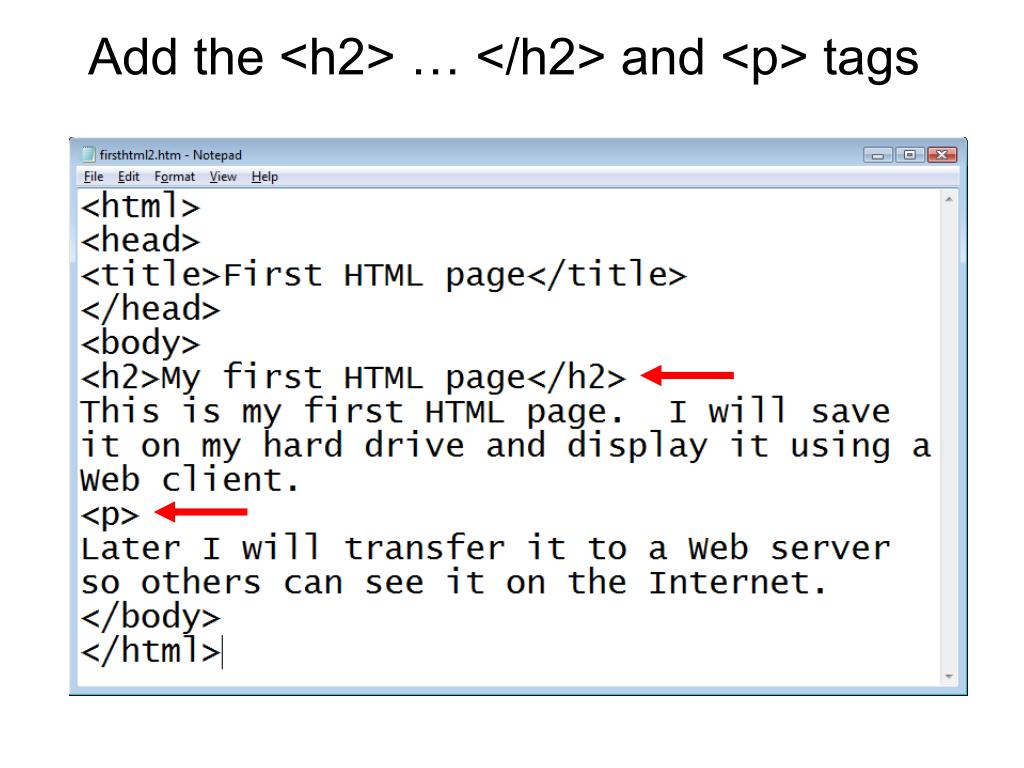This screenshot has height=768, width=1024.
Task: Click the <p> tag line
Action: tap(110, 515)
